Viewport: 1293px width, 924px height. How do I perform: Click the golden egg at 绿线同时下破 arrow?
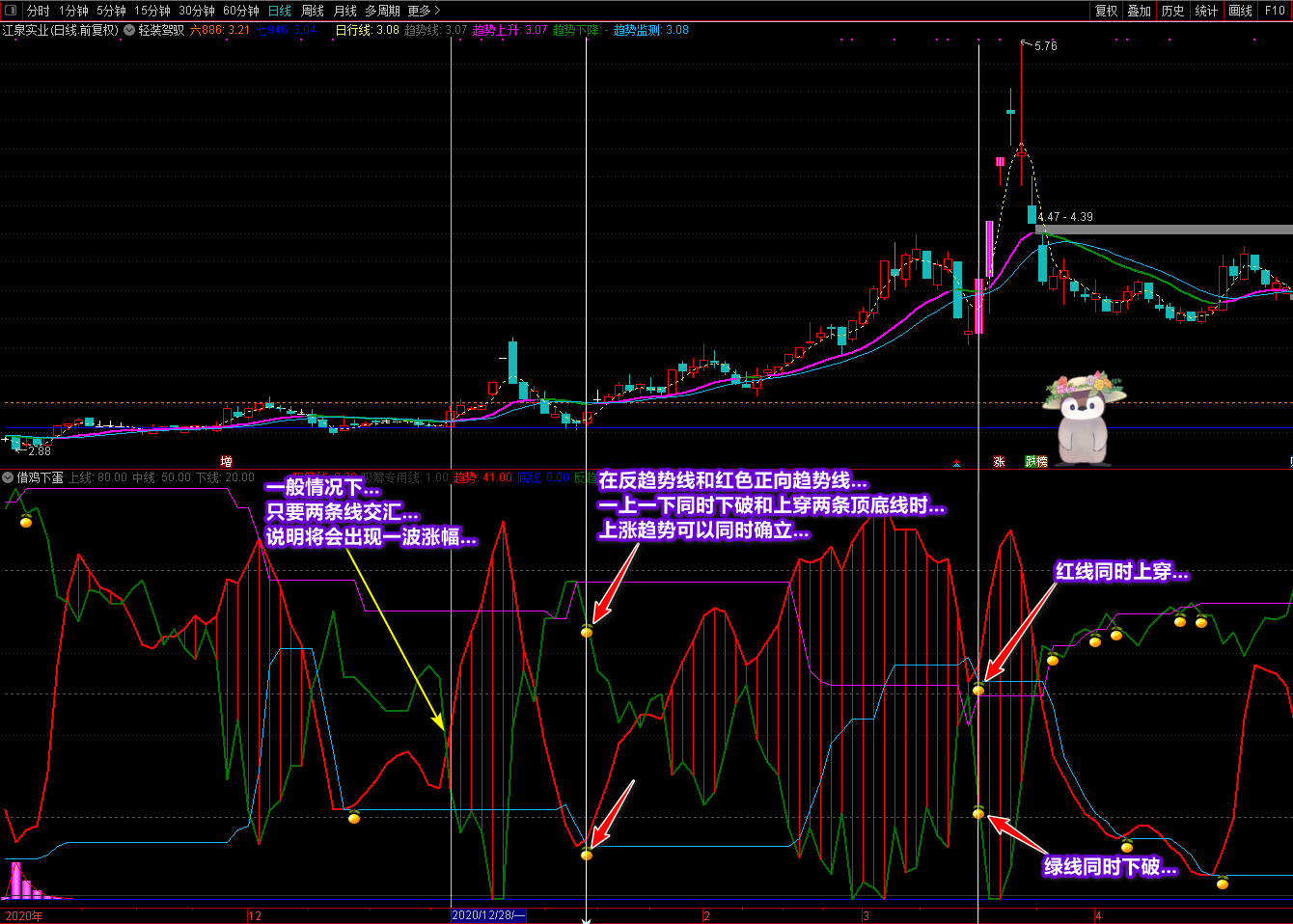(x=978, y=814)
